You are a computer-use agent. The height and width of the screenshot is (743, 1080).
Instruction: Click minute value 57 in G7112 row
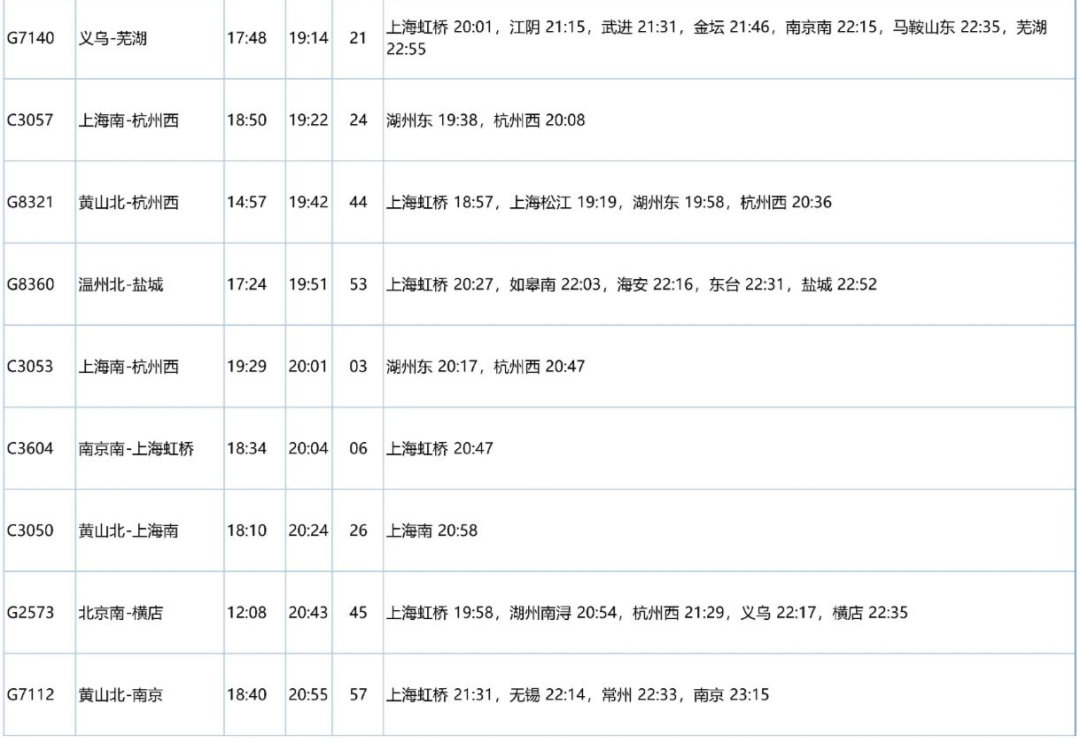pos(357,694)
